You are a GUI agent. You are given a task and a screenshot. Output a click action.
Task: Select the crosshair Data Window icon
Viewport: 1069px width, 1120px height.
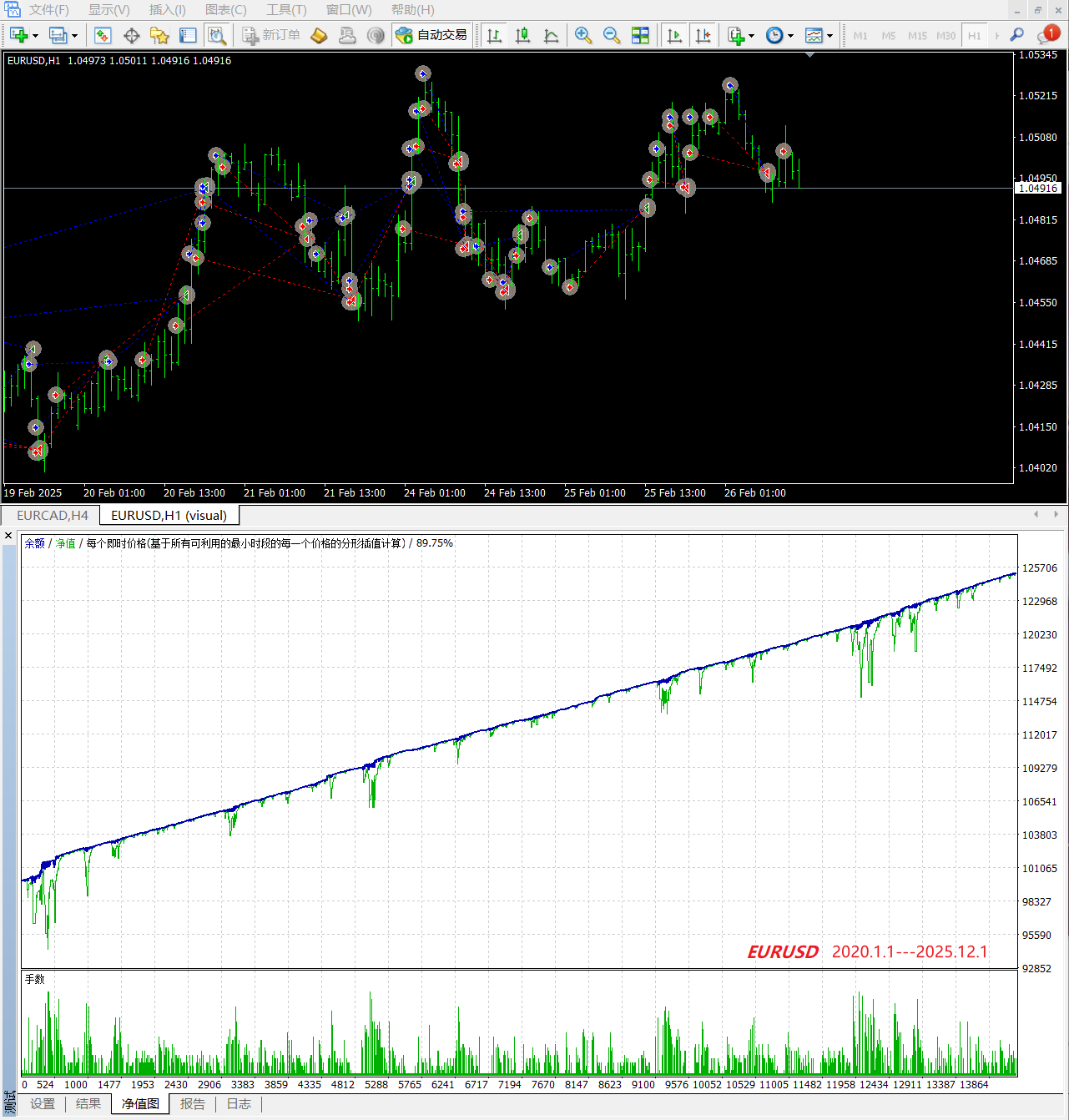click(x=131, y=35)
